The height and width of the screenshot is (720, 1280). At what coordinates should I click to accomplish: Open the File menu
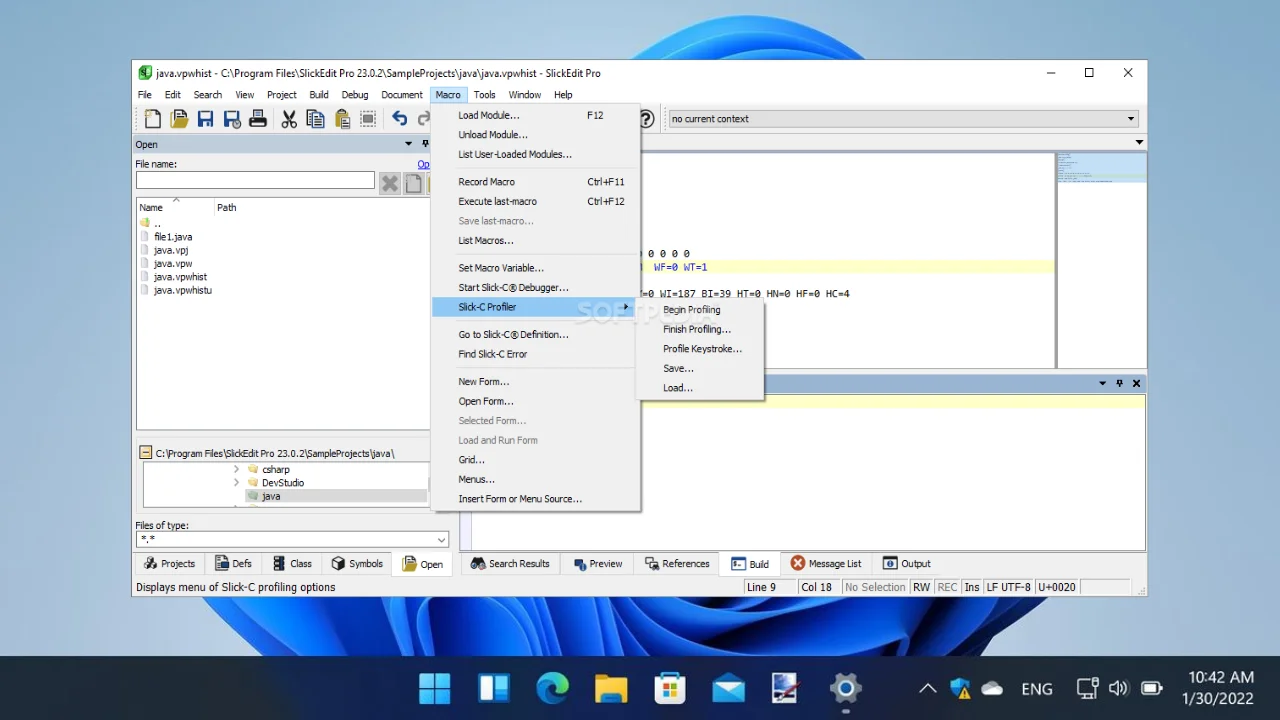[x=145, y=95]
